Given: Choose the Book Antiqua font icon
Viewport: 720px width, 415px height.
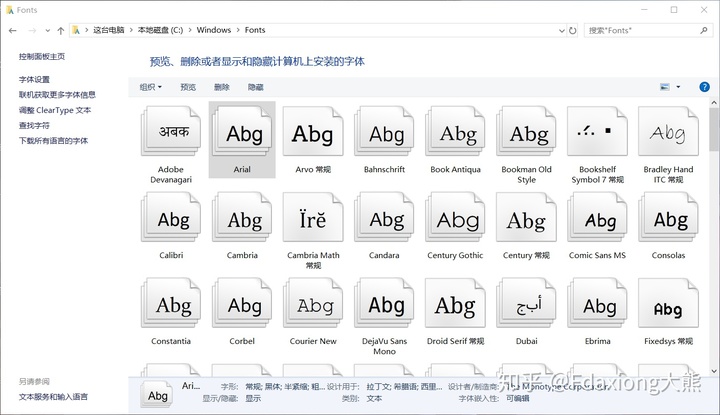Looking at the screenshot, I should pyautogui.click(x=455, y=131).
